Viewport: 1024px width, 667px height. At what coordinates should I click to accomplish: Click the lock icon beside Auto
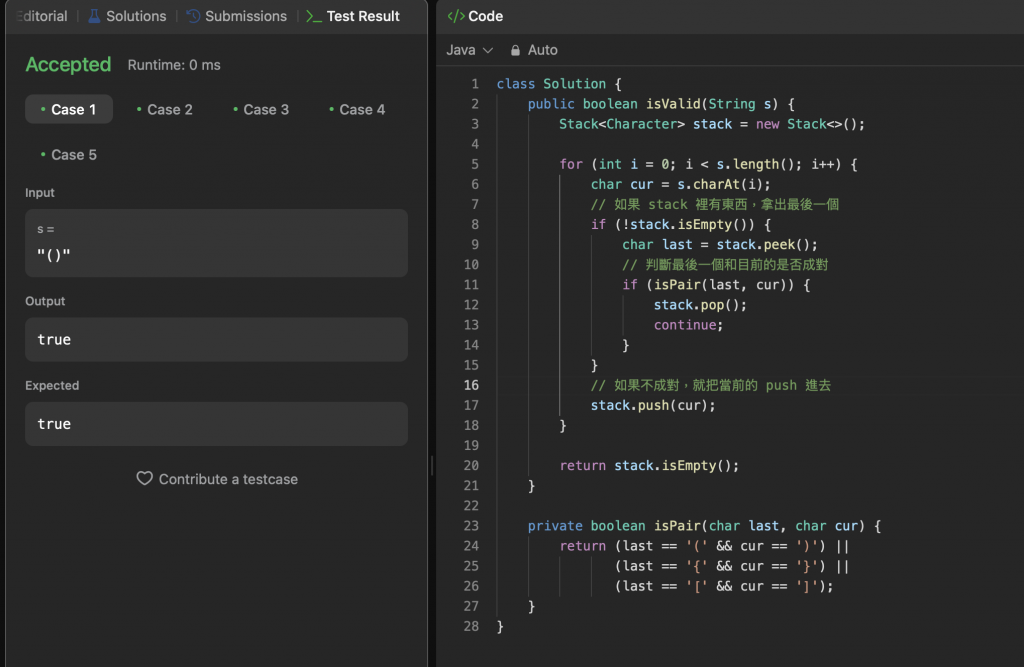[515, 50]
